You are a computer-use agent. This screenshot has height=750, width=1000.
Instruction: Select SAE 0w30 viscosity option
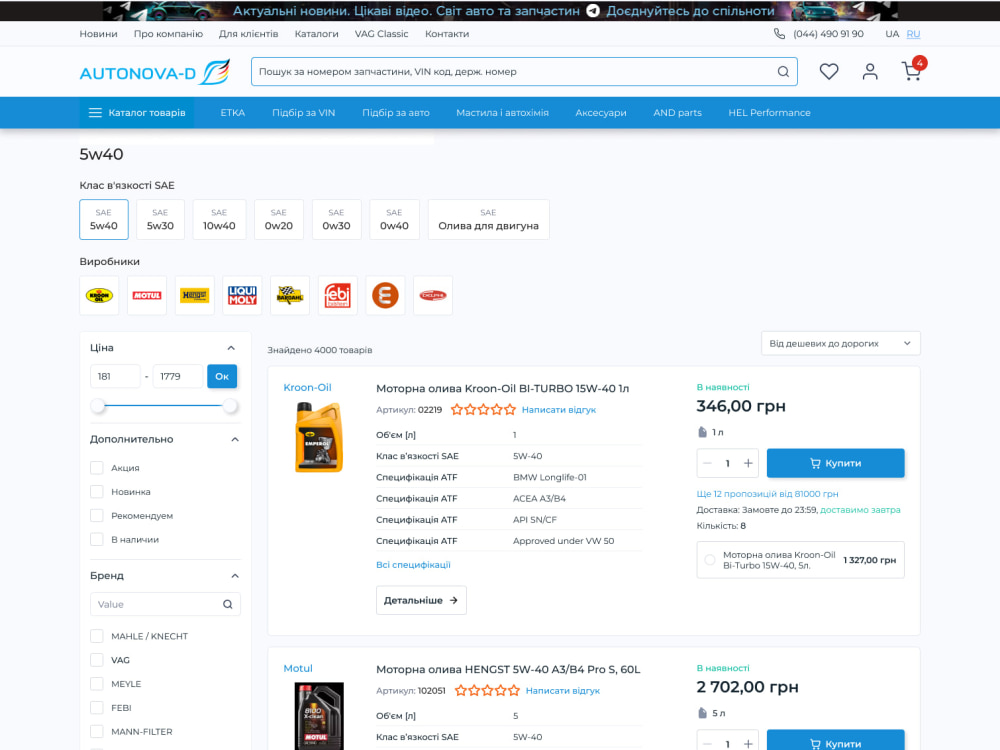[337, 219]
